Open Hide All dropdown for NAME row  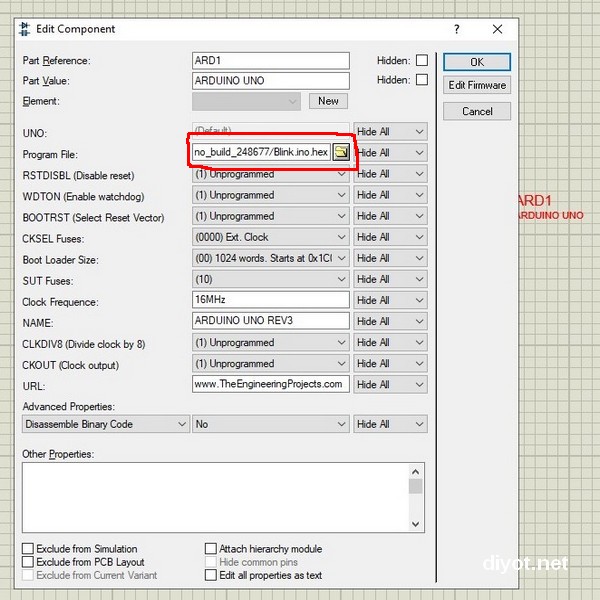[x=390, y=321]
